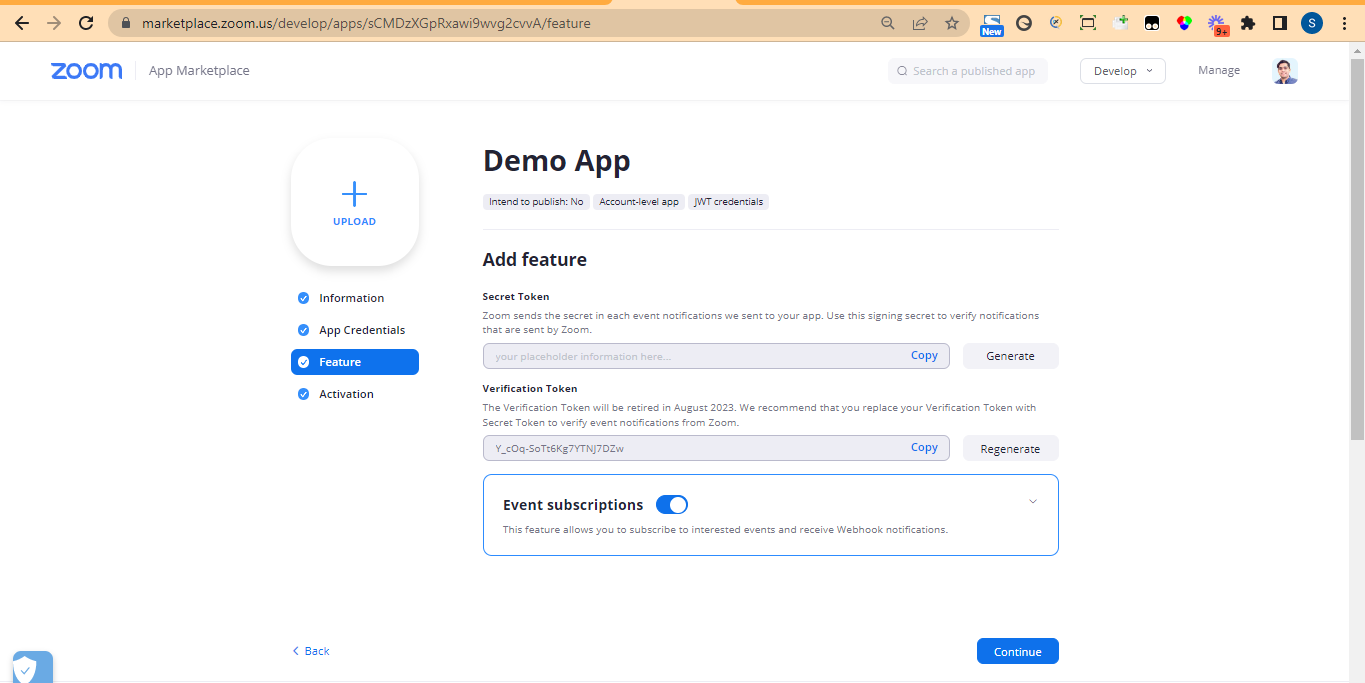Screen dimensions: 1365x683
Task: Open Chrome's three-dot menu
Action: (x=1344, y=23)
